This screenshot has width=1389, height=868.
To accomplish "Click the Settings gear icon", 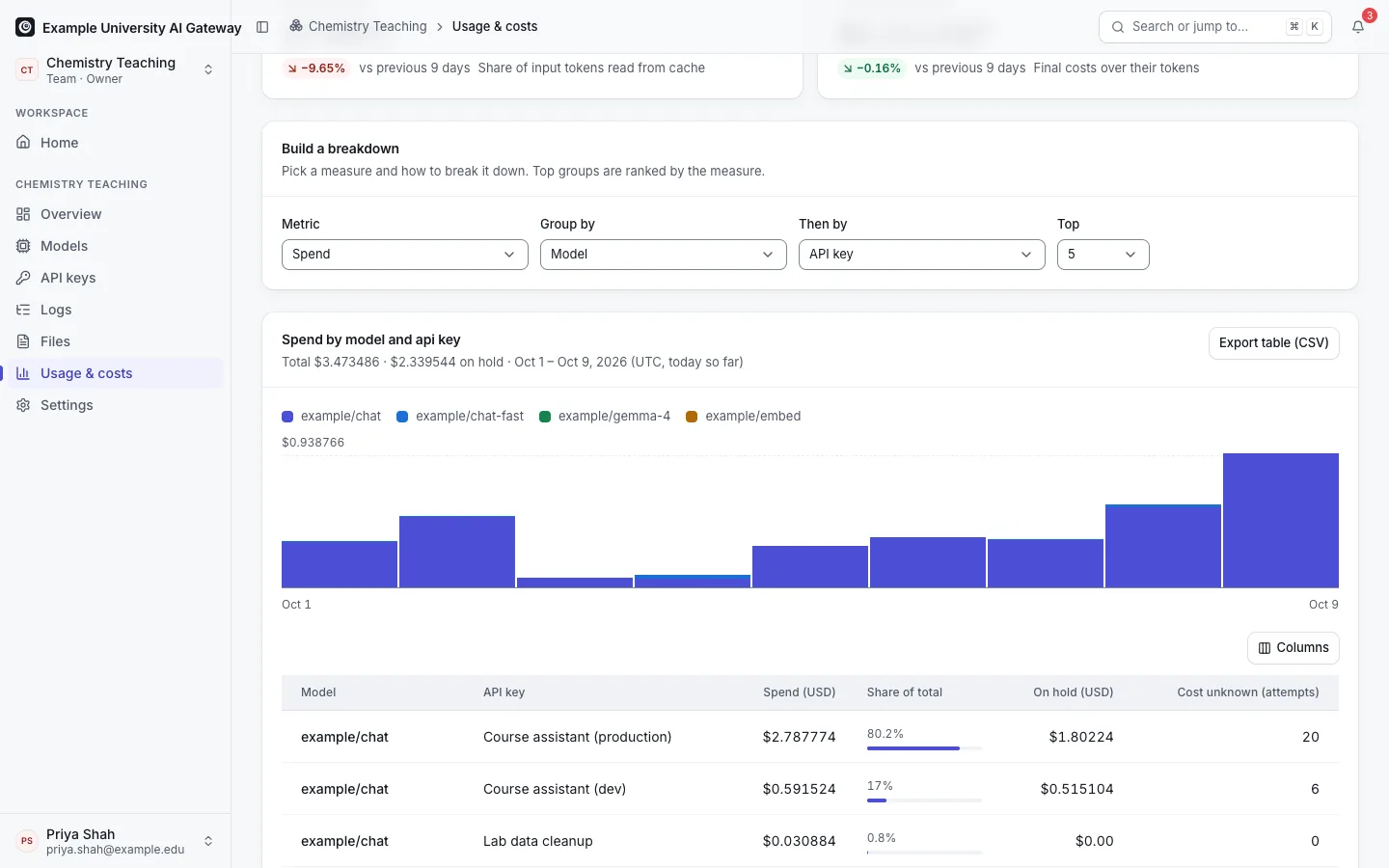I will (23, 405).
